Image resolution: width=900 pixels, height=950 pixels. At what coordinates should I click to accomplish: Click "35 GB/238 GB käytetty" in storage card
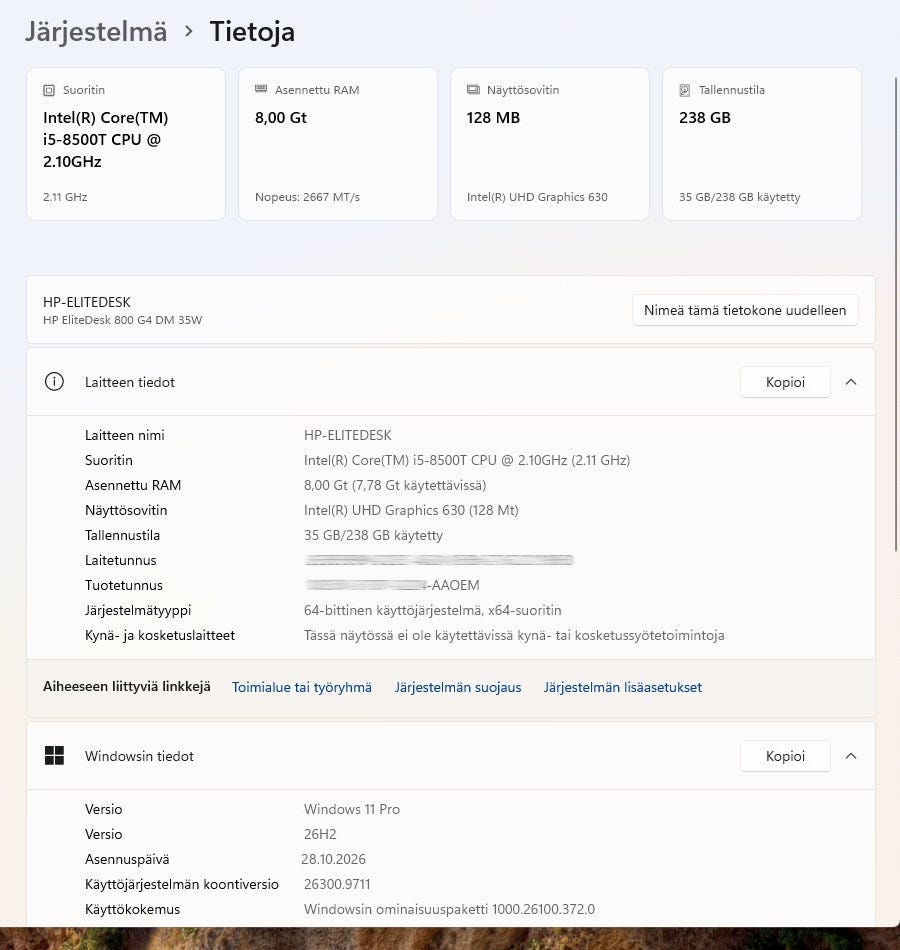pyautogui.click(x=739, y=197)
